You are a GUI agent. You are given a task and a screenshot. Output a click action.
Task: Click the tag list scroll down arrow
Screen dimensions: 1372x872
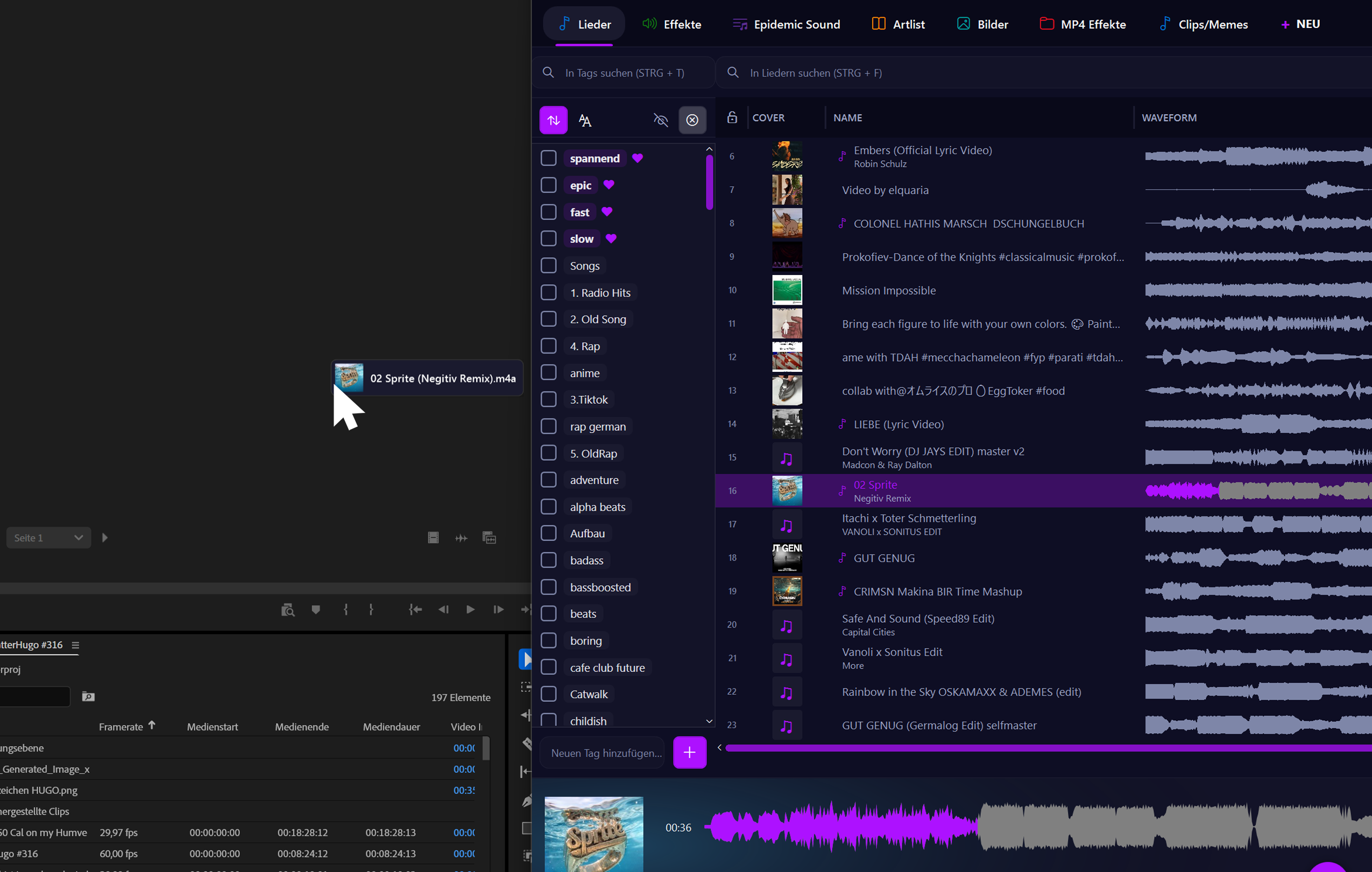click(x=709, y=721)
